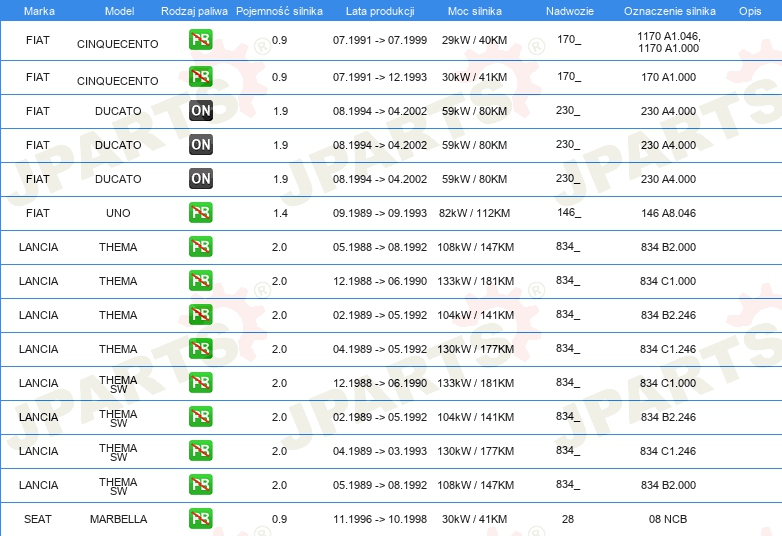Click production years 07.1991 -> 12.1993
Screen dimensions: 782x536
(x=380, y=77)
